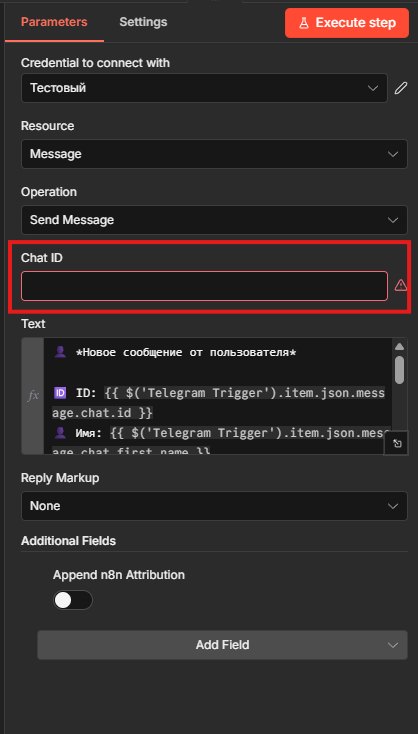This screenshot has height=734, width=418.
Task: Click the fx expression icon in Text field
Action: pyautogui.click(x=33, y=396)
